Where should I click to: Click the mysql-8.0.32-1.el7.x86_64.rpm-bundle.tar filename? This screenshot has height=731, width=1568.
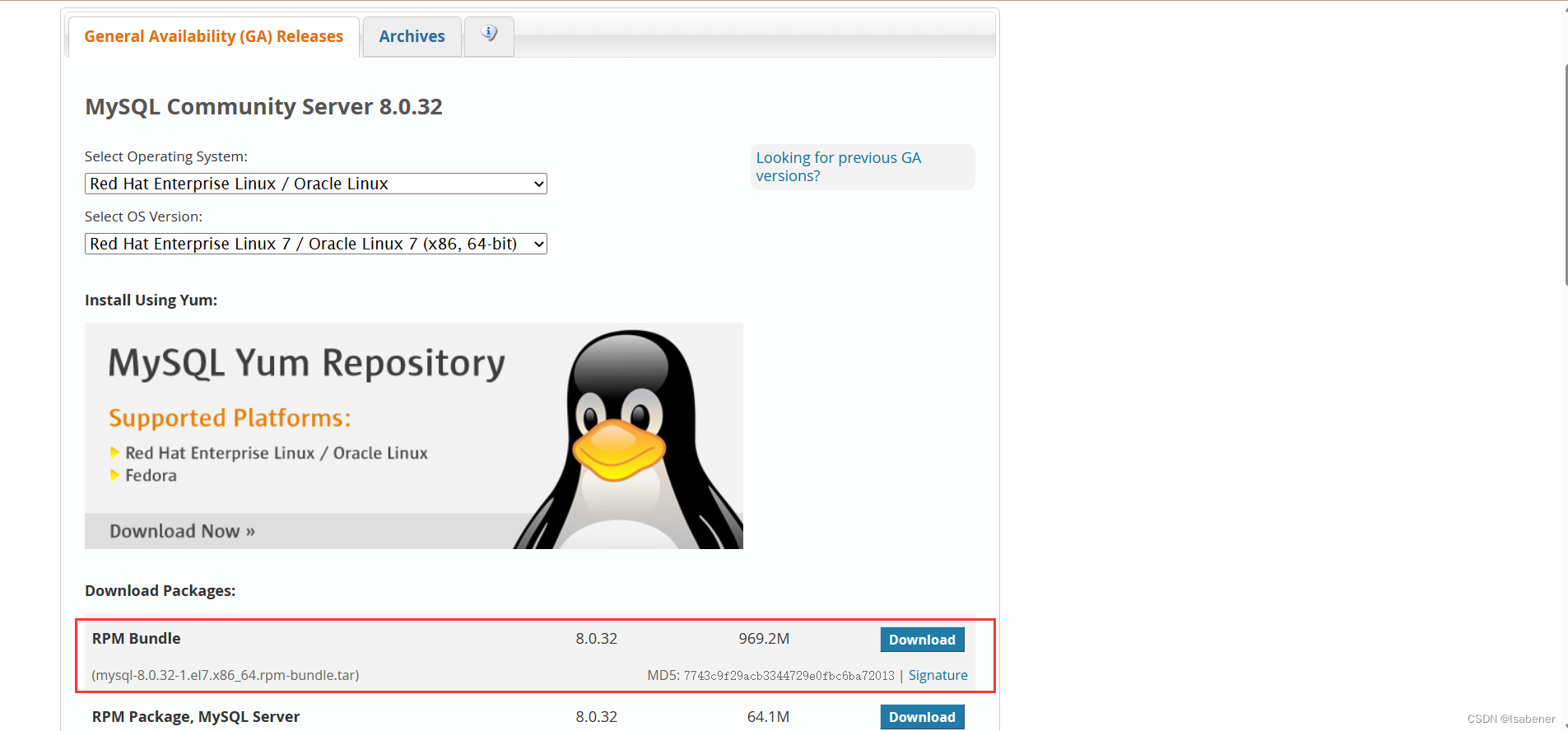(x=226, y=675)
